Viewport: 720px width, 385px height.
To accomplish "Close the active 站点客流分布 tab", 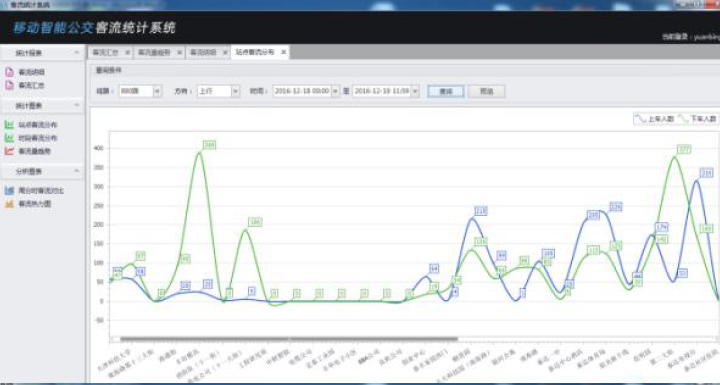I will point(283,52).
